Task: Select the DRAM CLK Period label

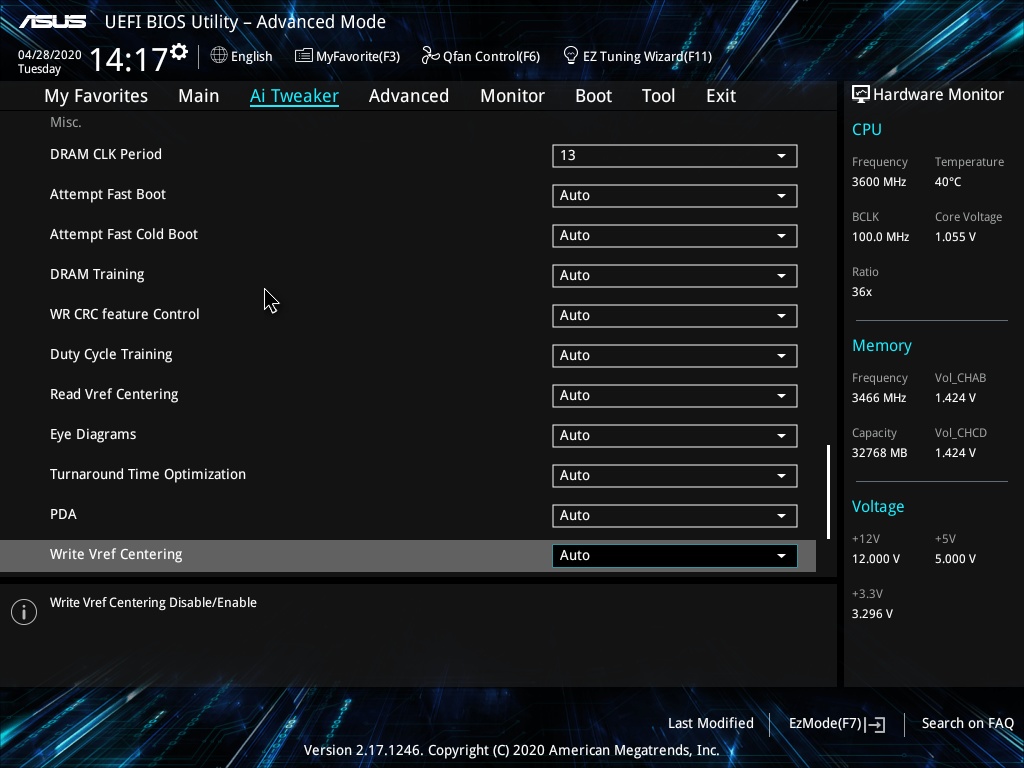Action: point(106,154)
